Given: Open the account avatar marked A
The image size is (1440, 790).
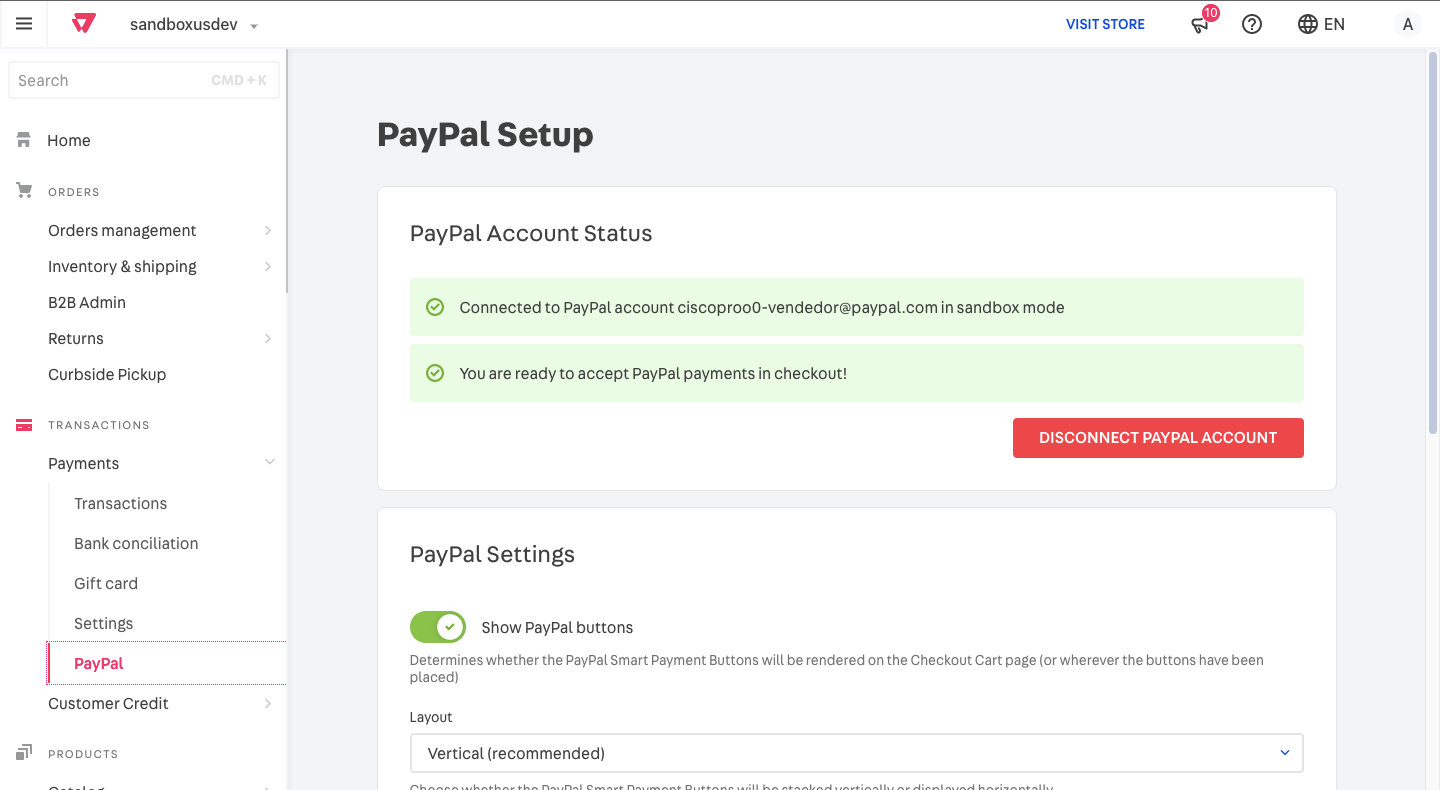Looking at the screenshot, I should point(1407,24).
